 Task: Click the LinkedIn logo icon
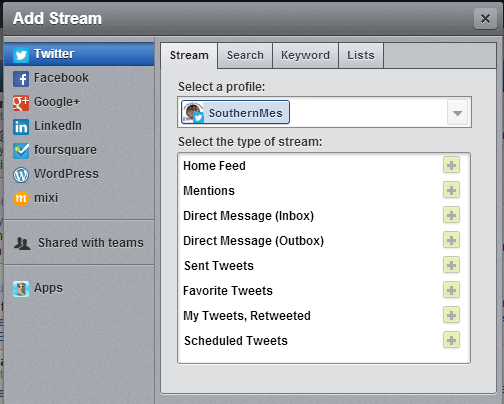click(x=21, y=127)
